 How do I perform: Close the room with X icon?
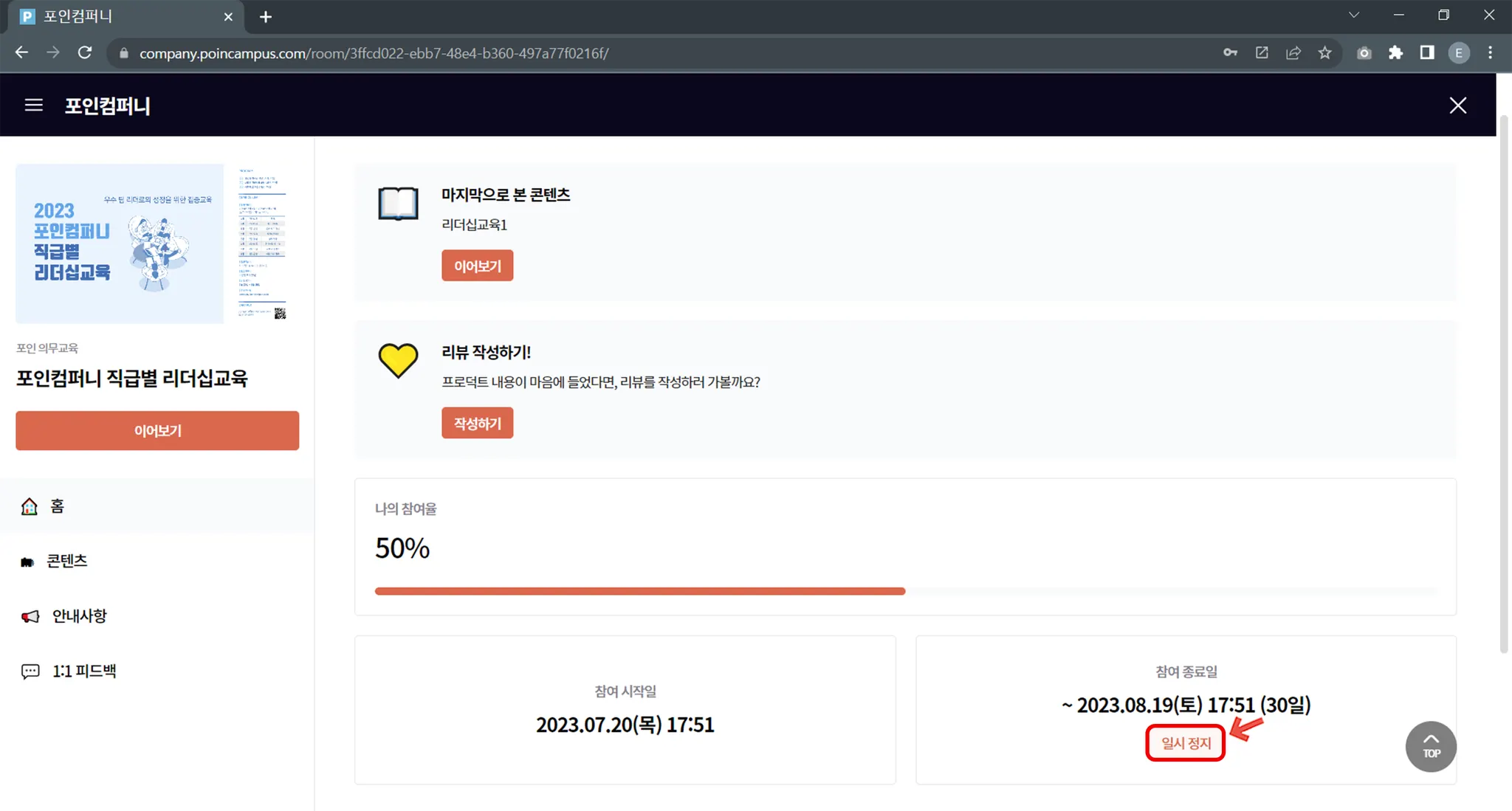point(1457,106)
